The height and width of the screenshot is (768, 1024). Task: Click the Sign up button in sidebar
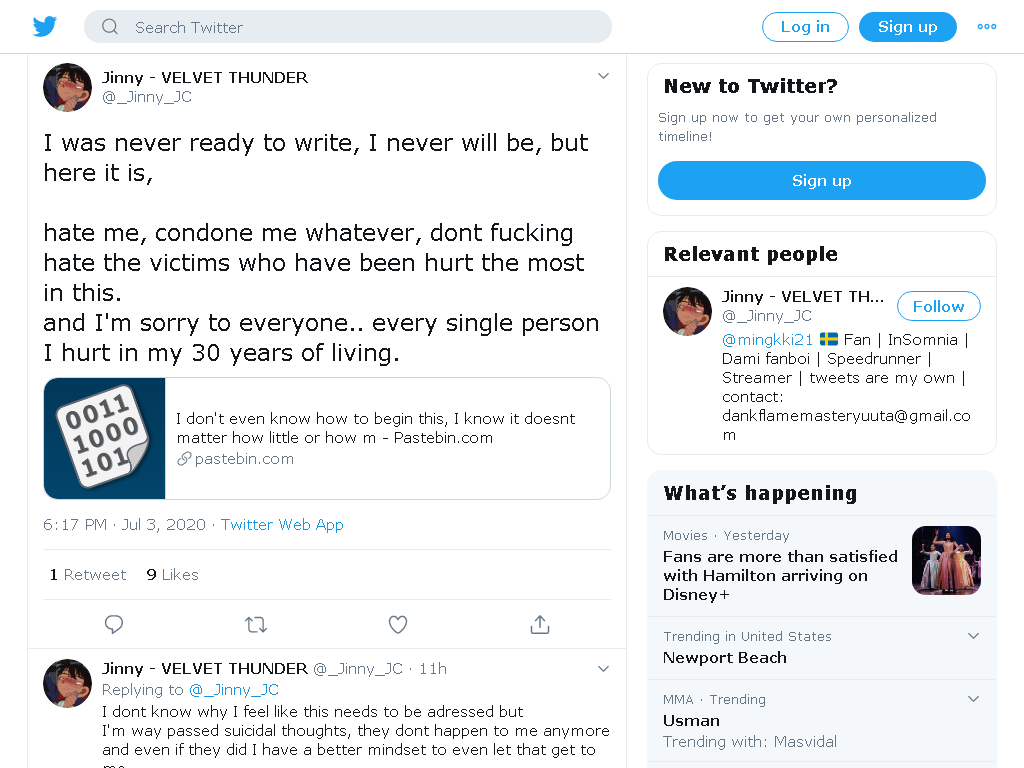point(822,180)
